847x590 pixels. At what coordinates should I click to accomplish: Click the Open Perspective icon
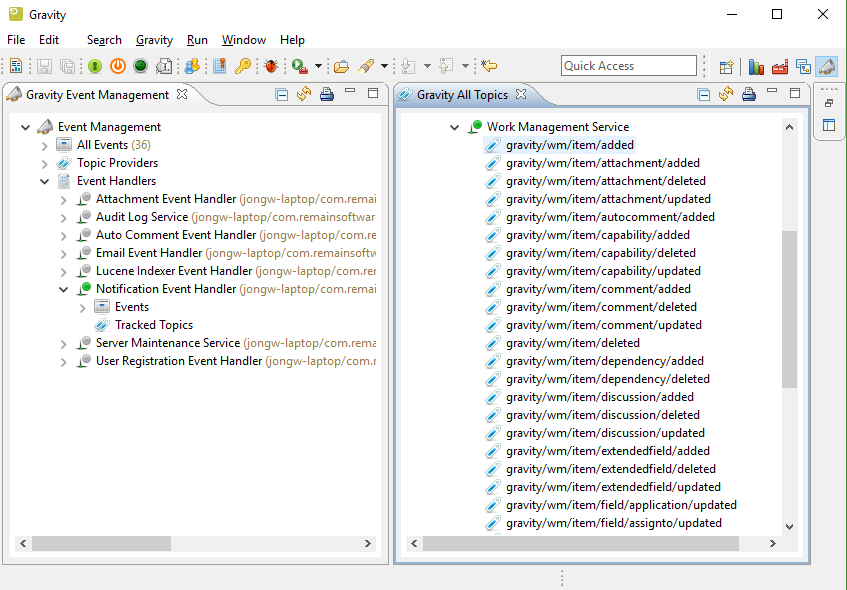727,67
